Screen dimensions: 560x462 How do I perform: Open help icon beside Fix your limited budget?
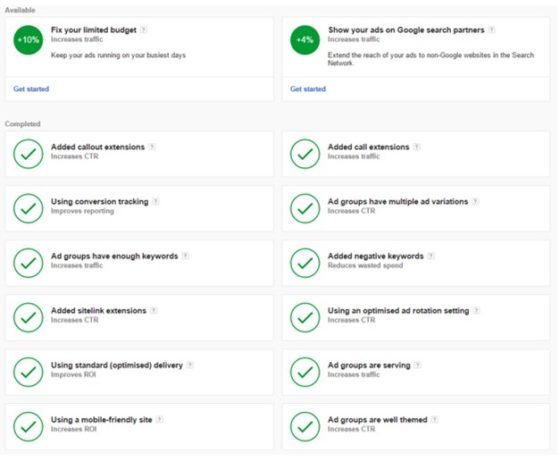coord(144,30)
